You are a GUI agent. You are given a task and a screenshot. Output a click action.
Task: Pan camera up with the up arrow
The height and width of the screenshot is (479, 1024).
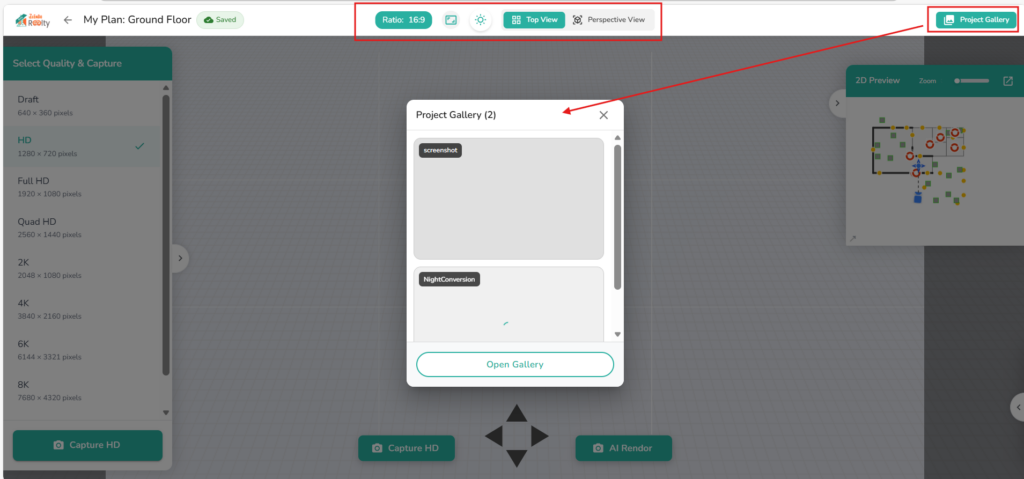tap(516, 413)
